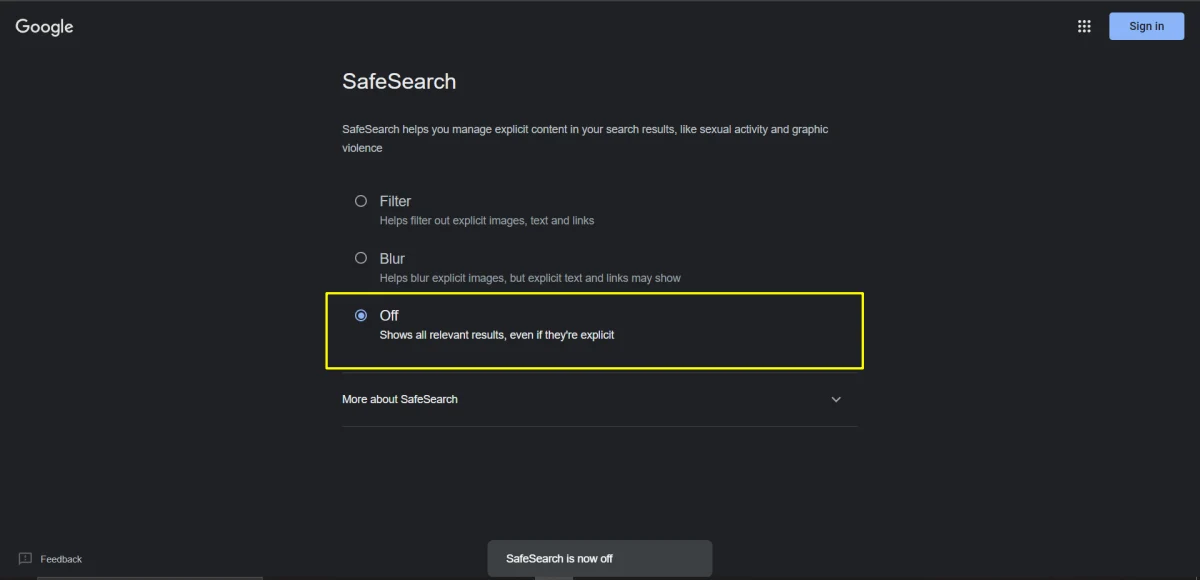The image size is (1200, 580).
Task: Click the SafeSearch page heading
Action: (399, 81)
